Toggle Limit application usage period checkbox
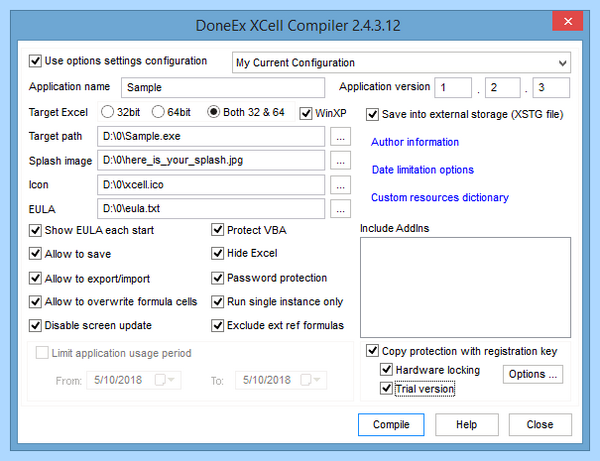 [42, 353]
